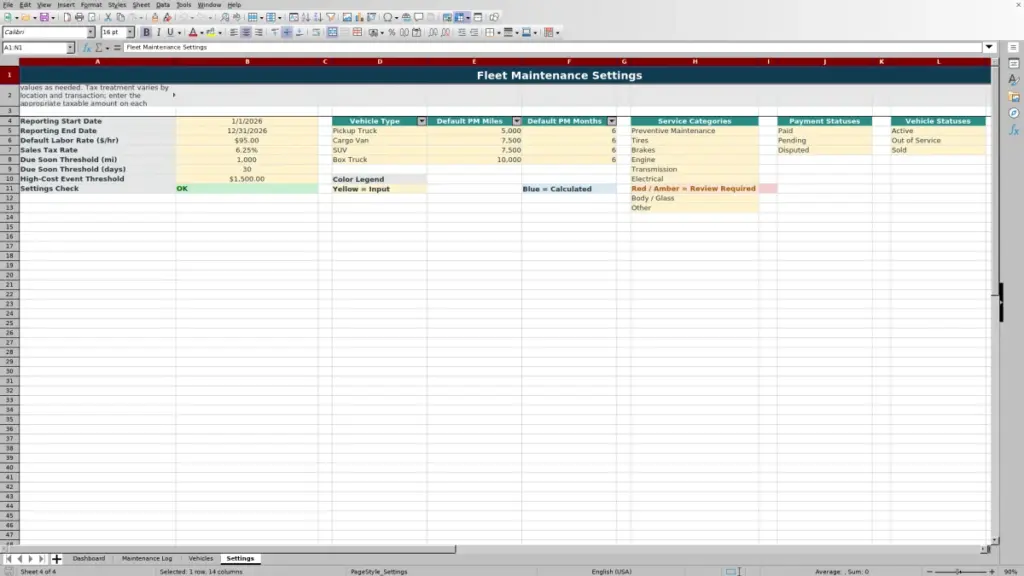1024x576 pixels.
Task: Go to first sheet navigation button
Action: coord(8,558)
